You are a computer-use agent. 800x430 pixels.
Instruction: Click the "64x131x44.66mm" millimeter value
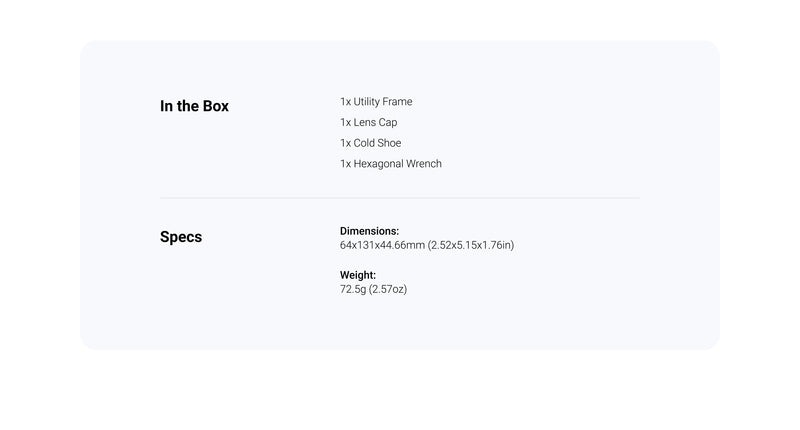[382, 245]
